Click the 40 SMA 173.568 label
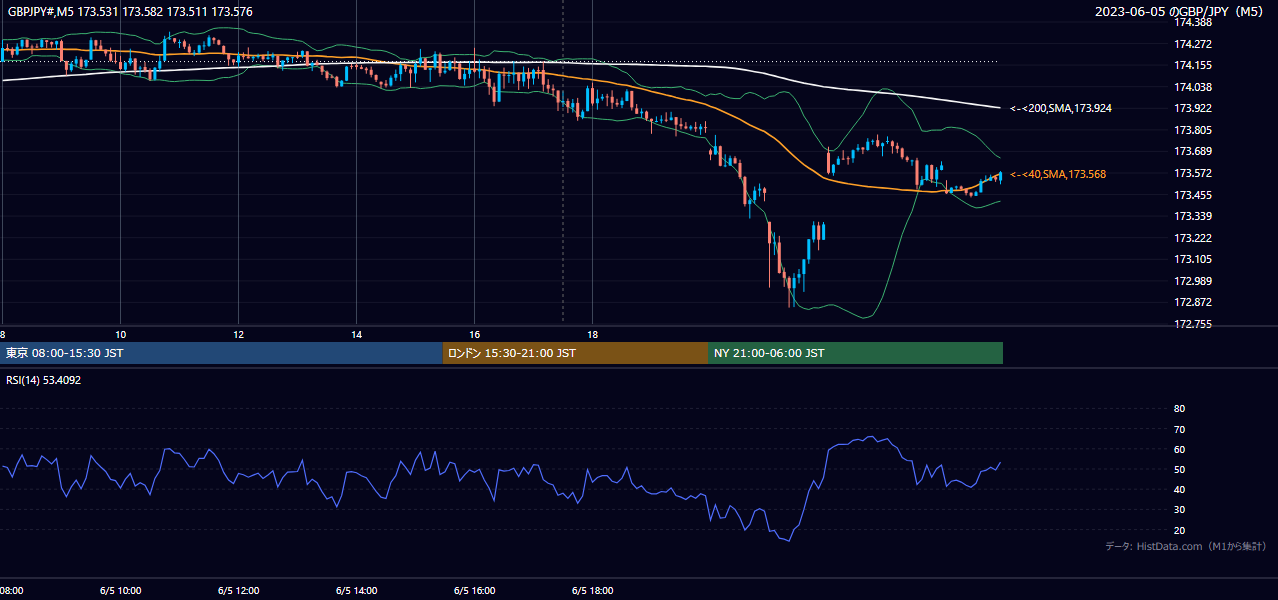 pyautogui.click(x=1058, y=174)
